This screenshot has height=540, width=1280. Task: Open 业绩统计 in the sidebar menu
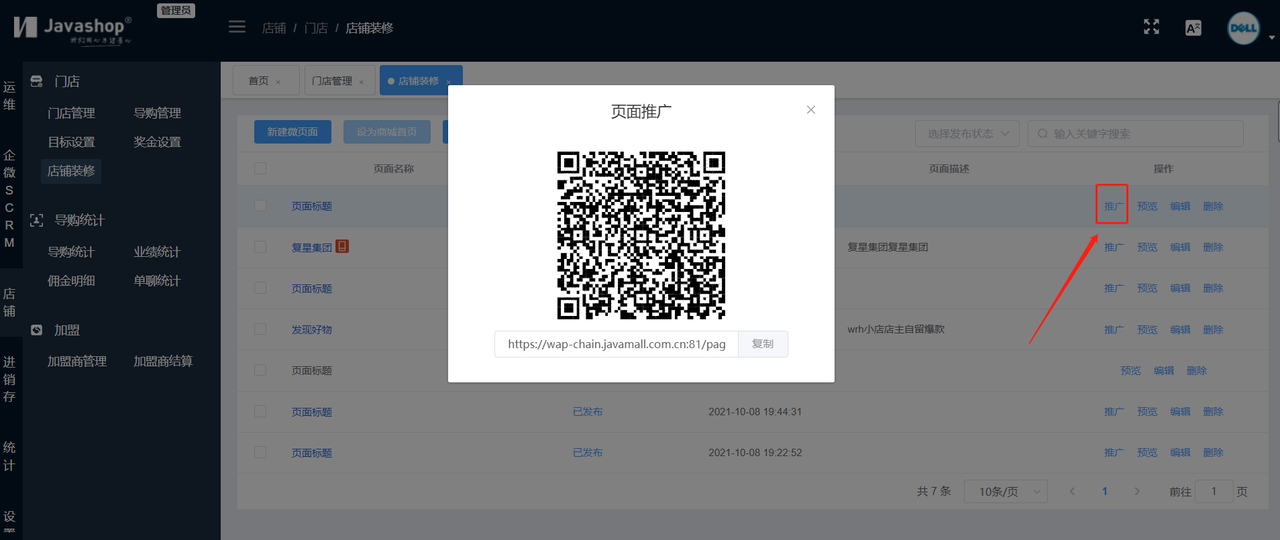click(157, 252)
